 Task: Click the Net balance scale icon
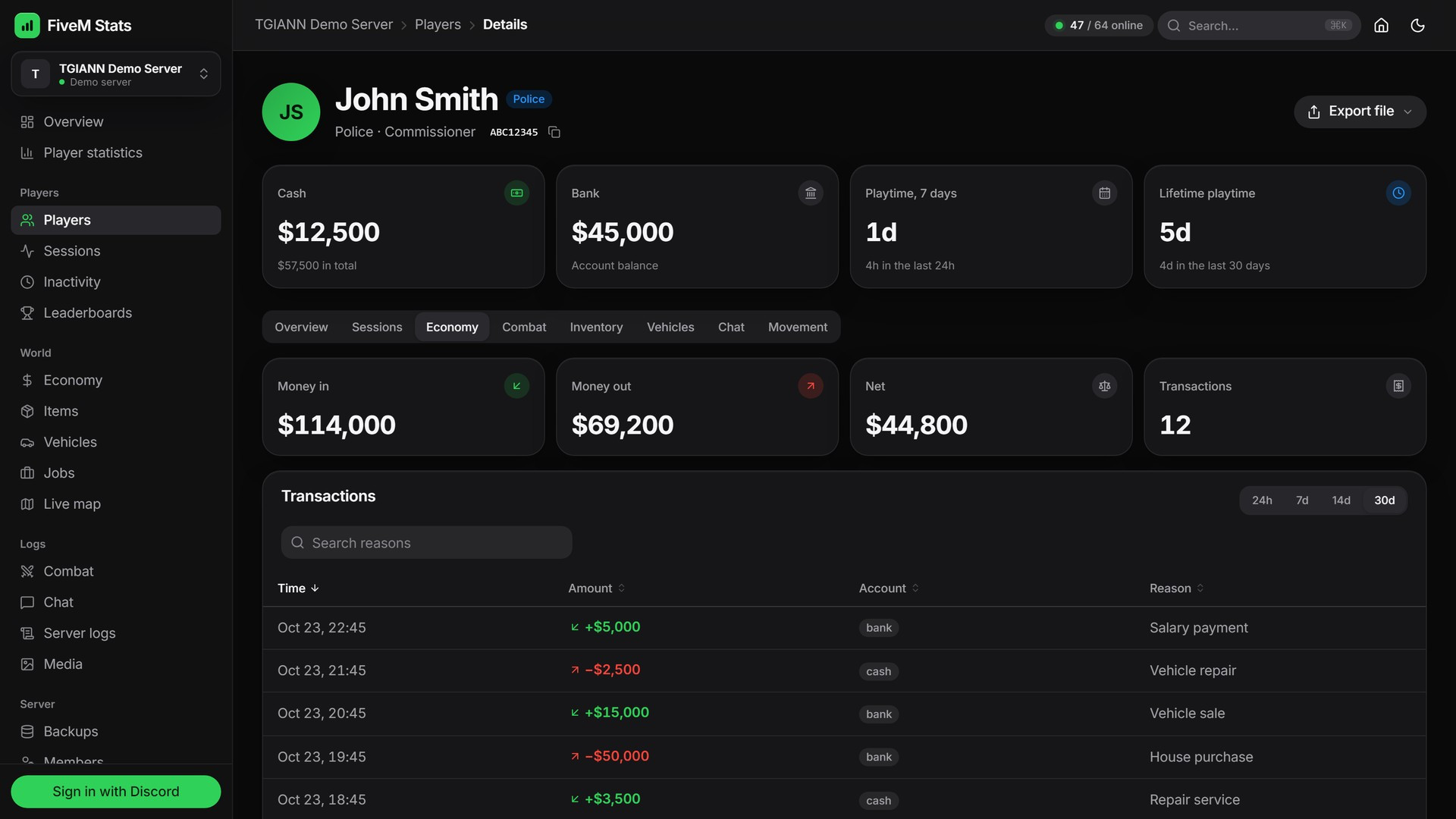[x=1104, y=385]
